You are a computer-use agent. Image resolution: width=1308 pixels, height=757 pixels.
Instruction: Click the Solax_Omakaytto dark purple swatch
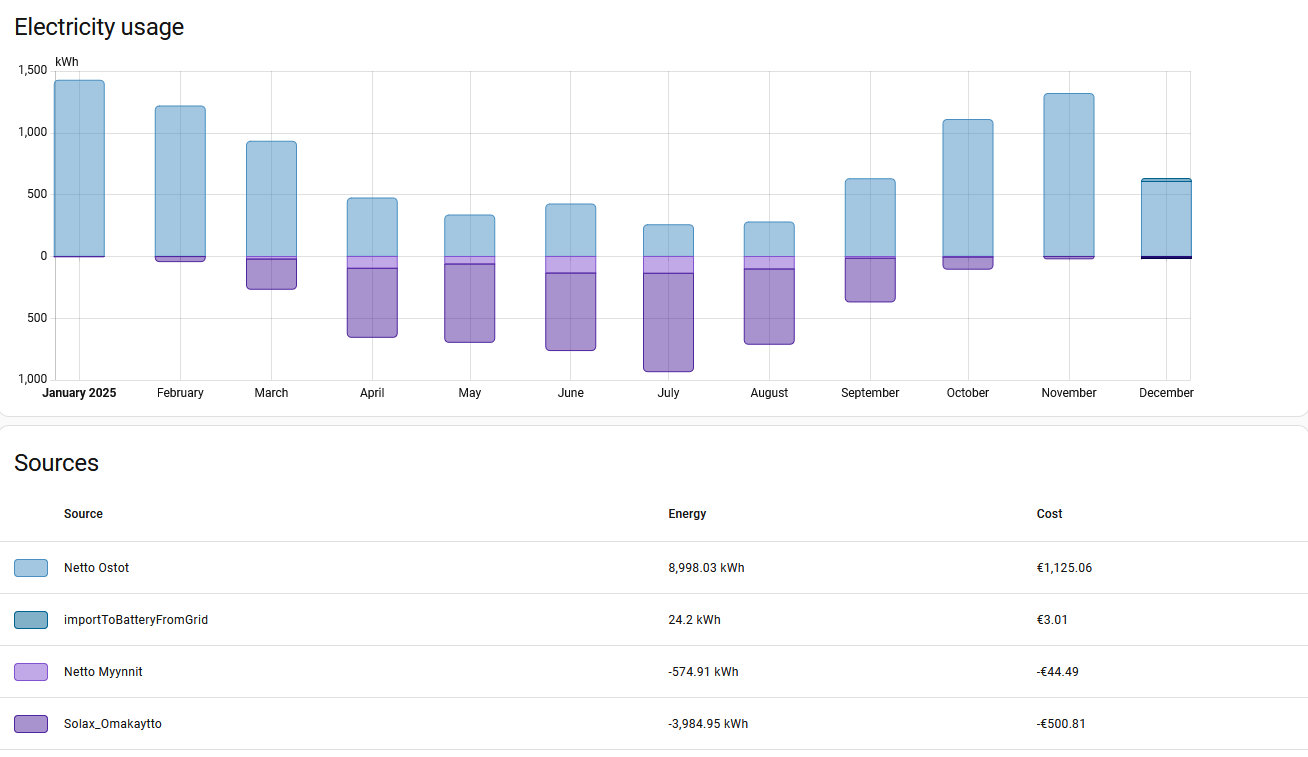[x=30, y=724]
